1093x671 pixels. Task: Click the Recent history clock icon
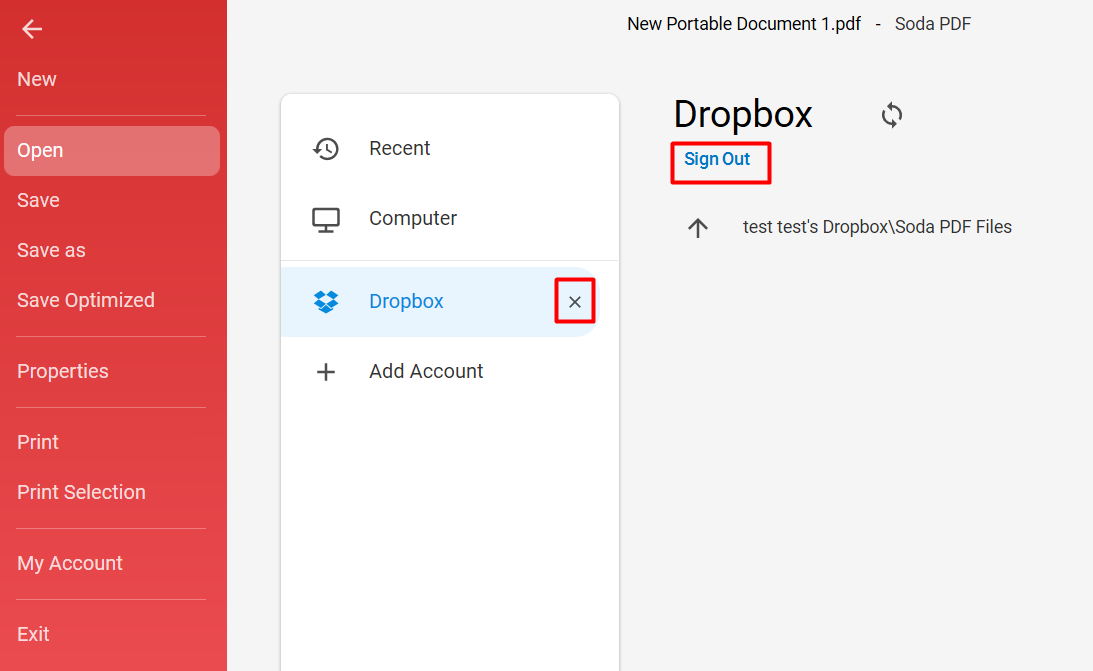tap(326, 148)
